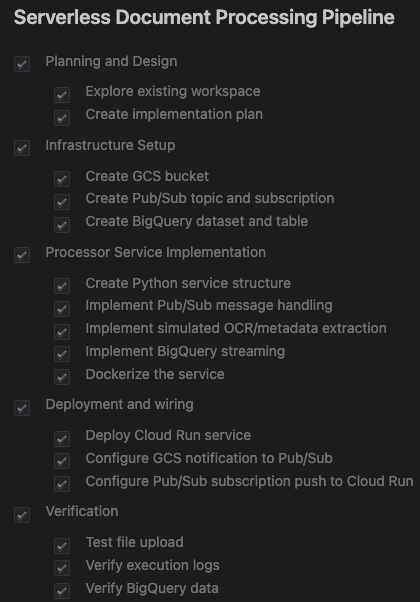Toggle Create BigQuery dataset and table checkbox
The width and height of the screenshot is (420, 602).
pos(62,225)
